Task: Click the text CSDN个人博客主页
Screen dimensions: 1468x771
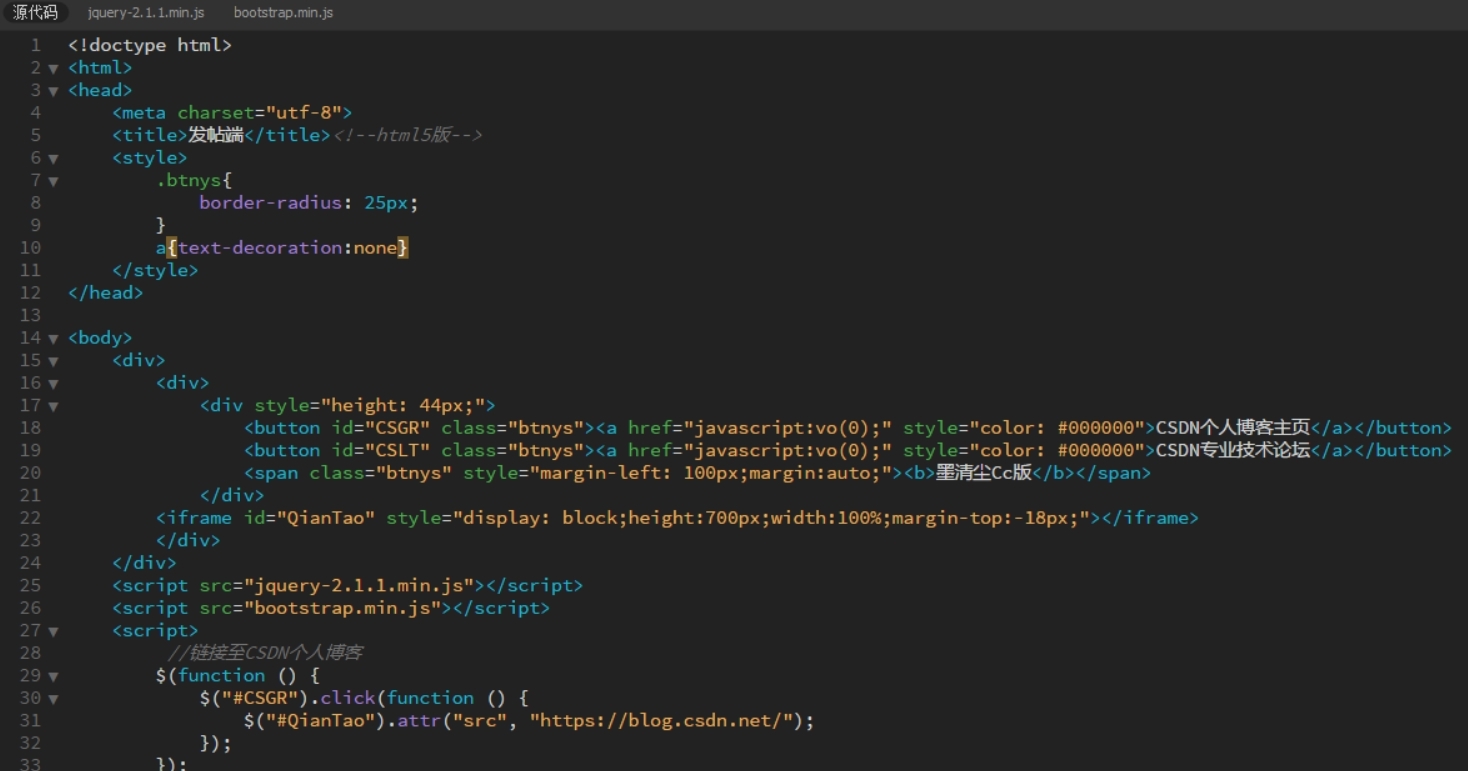Action: [x=1232, y=428]
